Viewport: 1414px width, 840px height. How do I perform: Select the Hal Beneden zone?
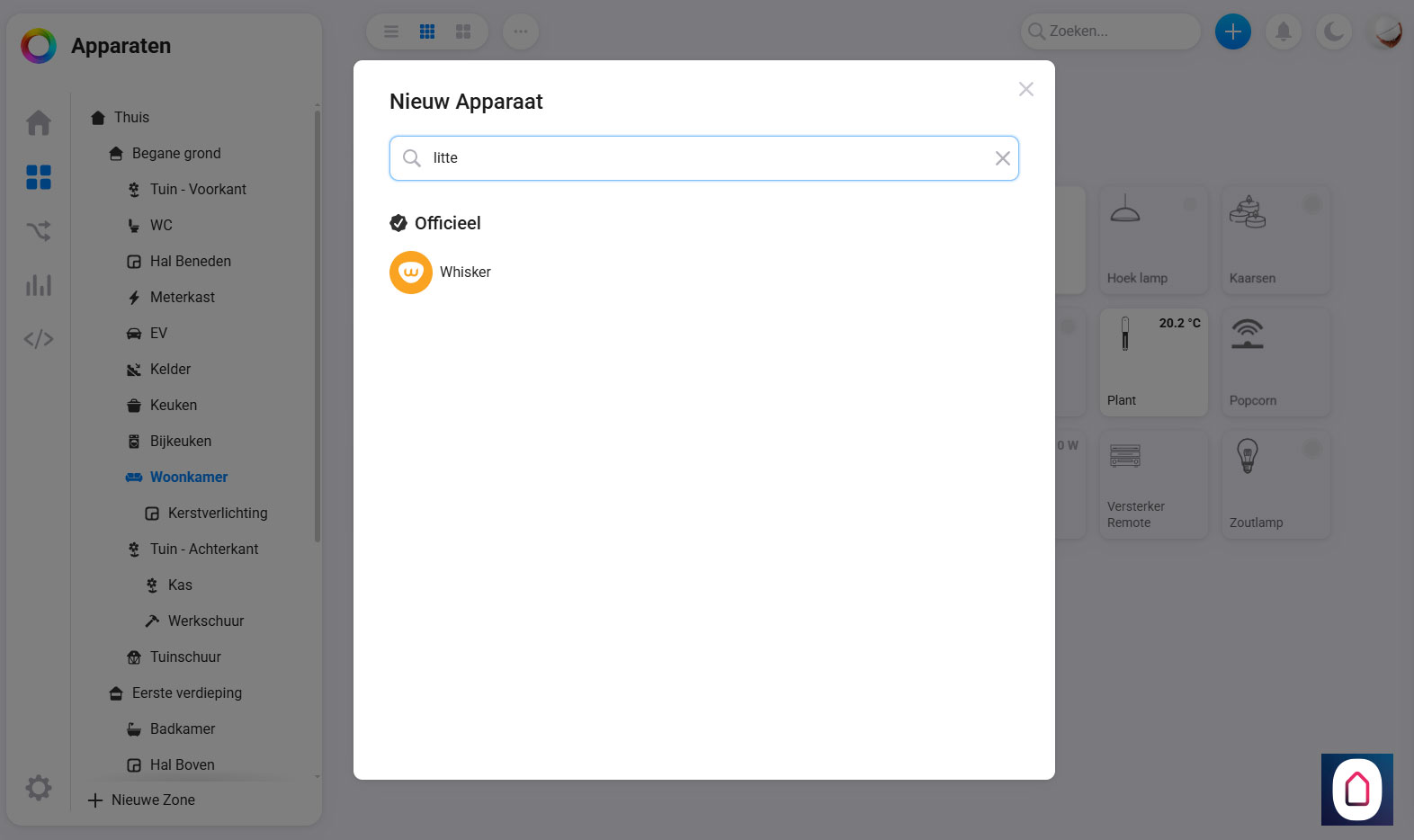coord(190,262)
